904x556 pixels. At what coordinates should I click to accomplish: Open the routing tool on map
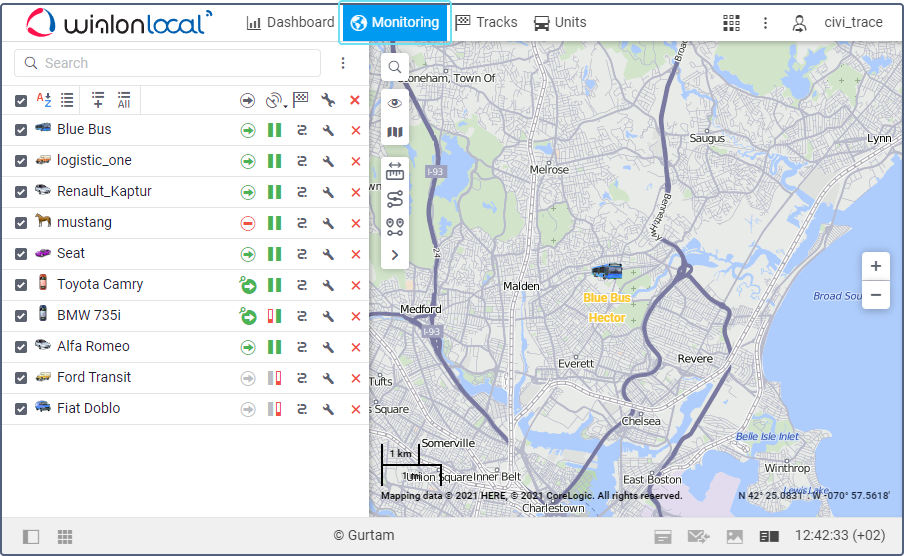pos(395,199)
